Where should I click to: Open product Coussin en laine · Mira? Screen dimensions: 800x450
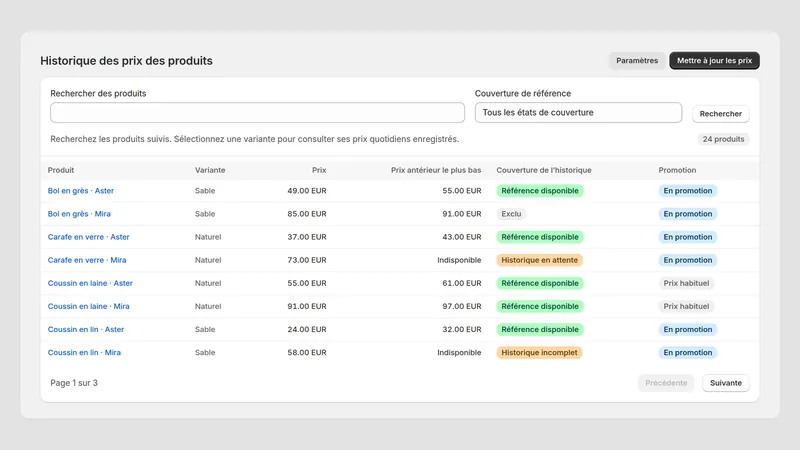[x=88, y=306]
